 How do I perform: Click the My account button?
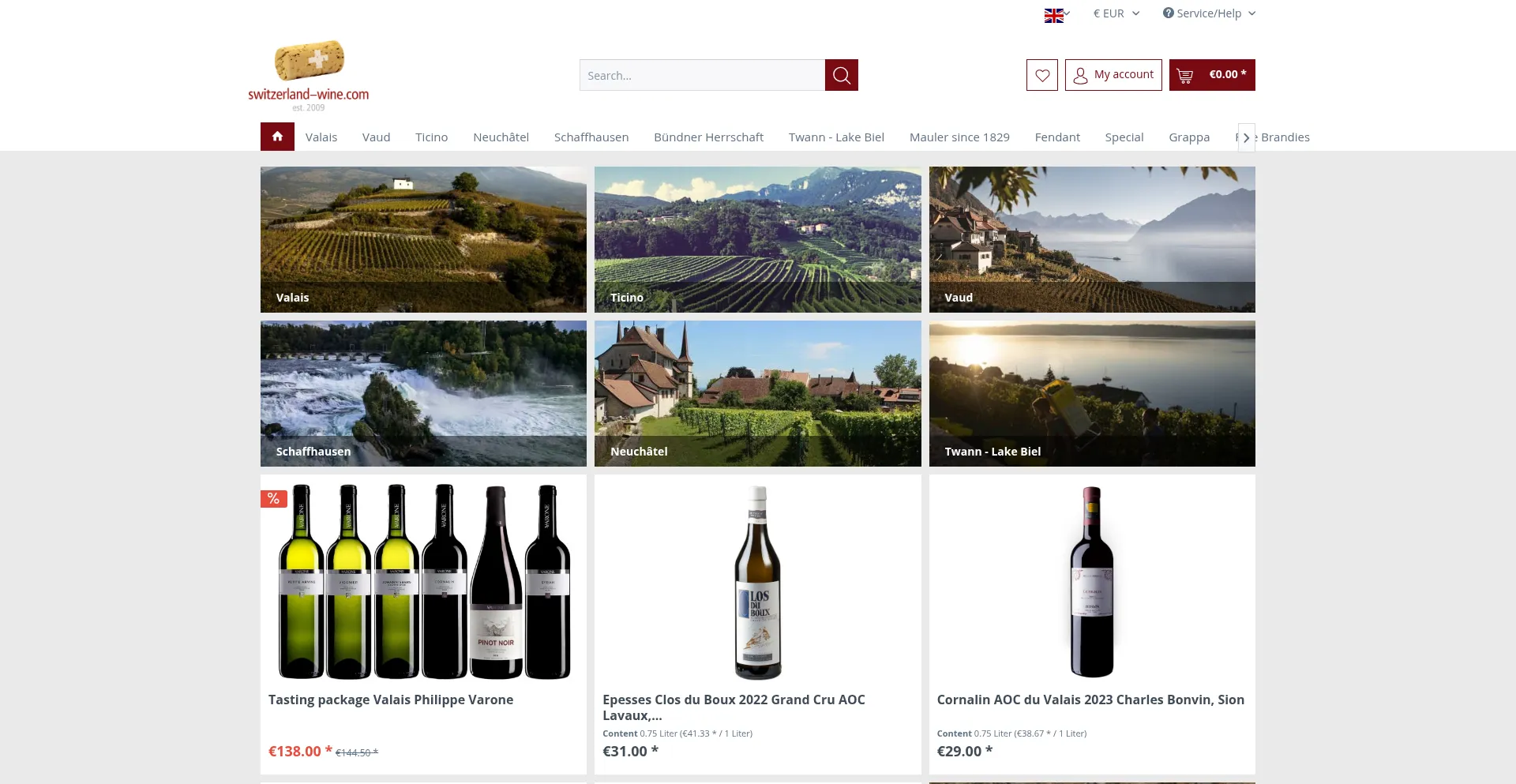click(x=1113, y=75)
